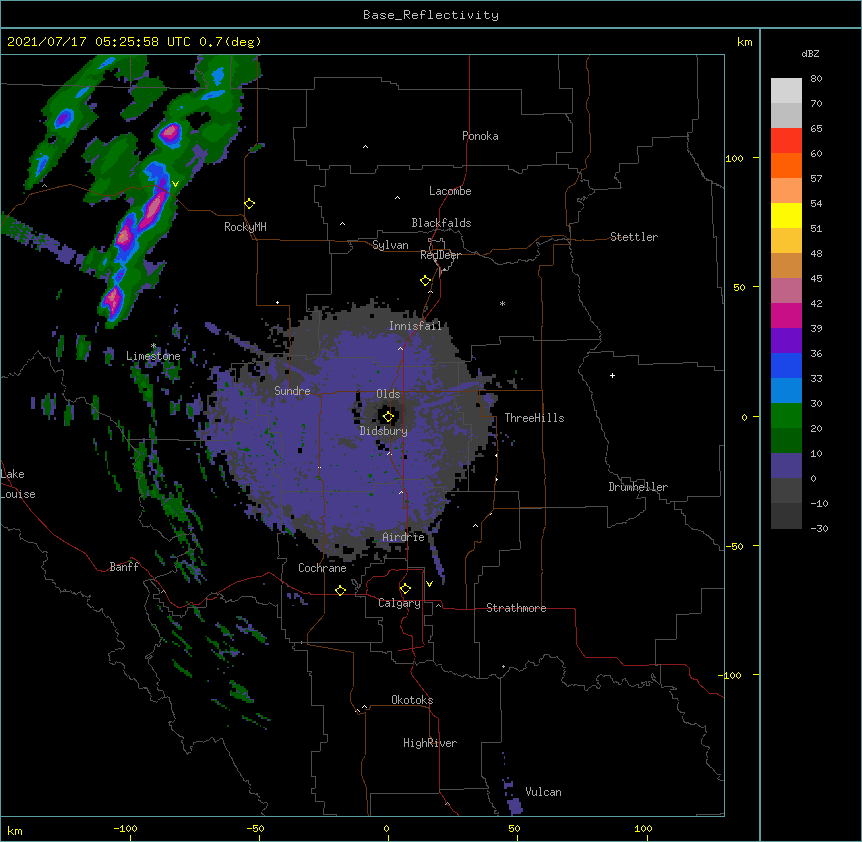Pick the blue 33-36 dBZ legend swatch
The width and height of the screenshot is (862, 842).
[786, 365]
